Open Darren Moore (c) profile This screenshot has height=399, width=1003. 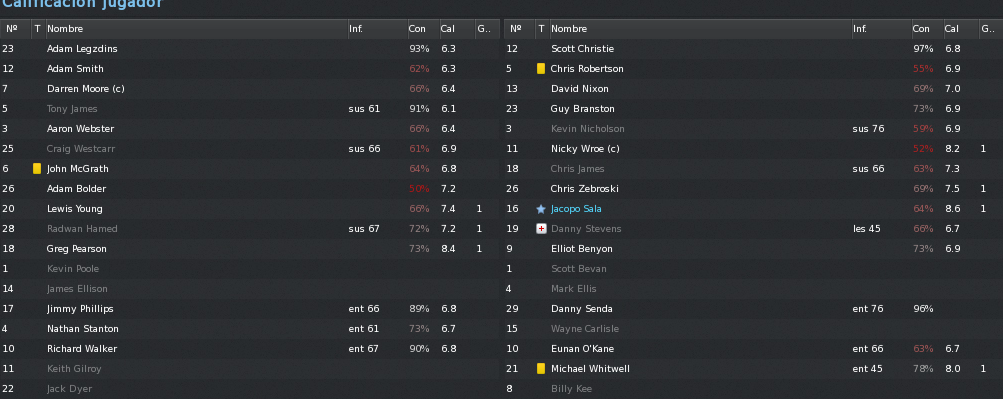(x=86, y=89)
